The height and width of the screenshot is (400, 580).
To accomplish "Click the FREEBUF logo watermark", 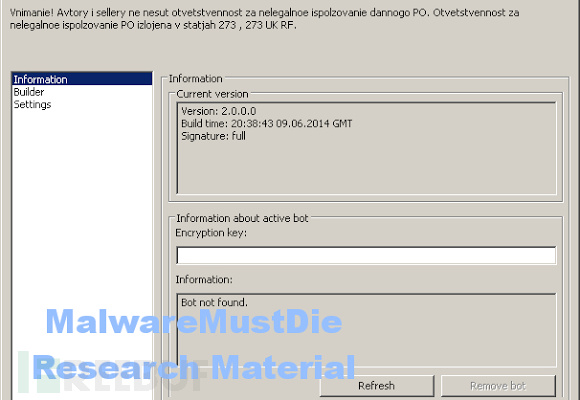I will point(111,372).
